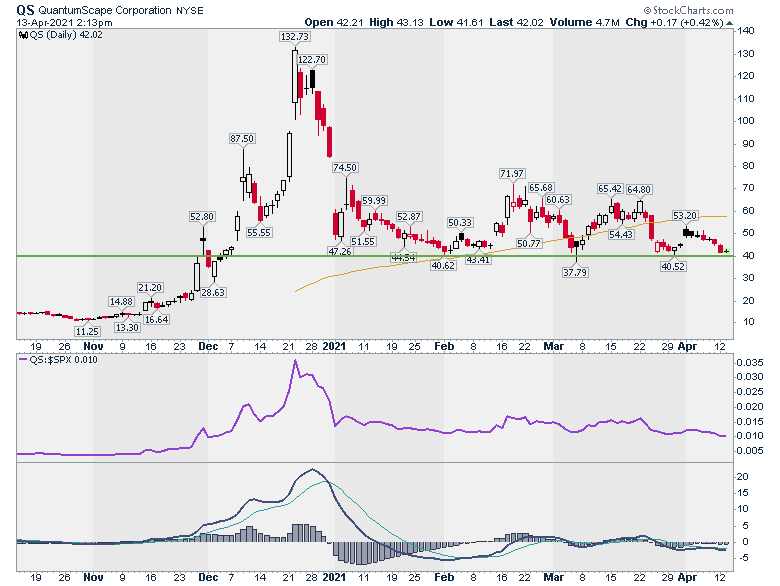Click the Chg +0.17 (+0.42%) reading
The width and height of the screenshot is (780, 586).
pos(674,22)
